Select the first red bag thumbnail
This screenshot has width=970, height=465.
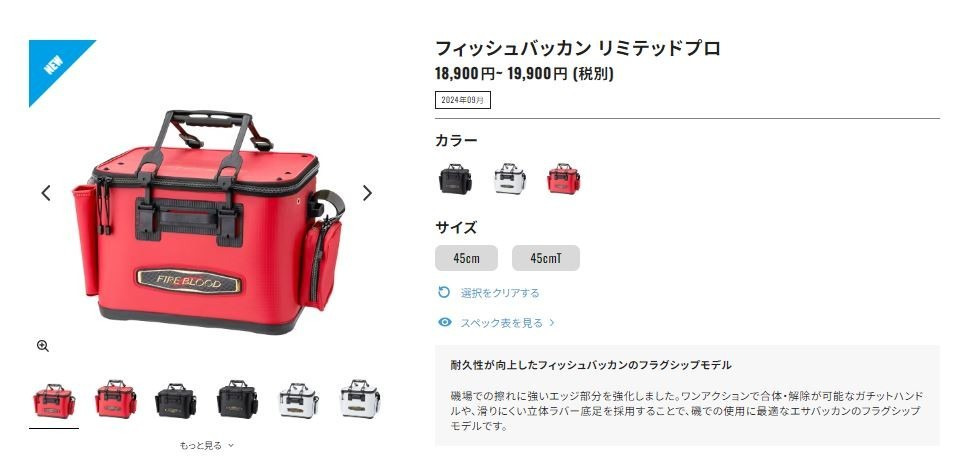click(x=54, y=400)
